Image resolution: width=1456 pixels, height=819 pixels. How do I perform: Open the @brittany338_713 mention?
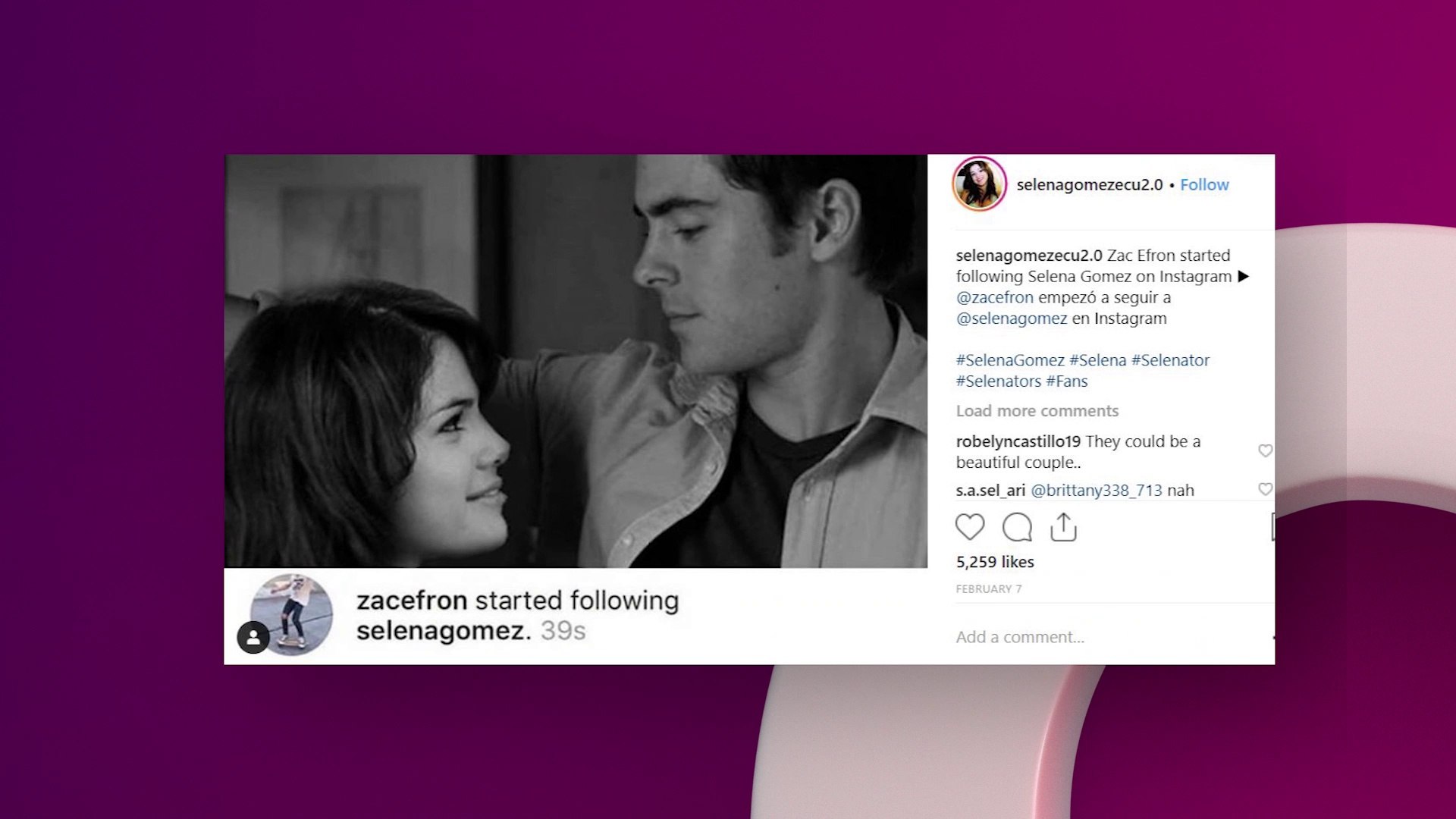pyautogui.click(x=1096, y=491)
